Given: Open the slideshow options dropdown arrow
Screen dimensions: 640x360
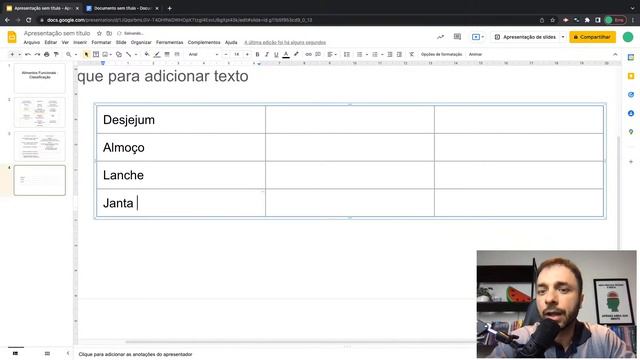Looking at the screenshot, I should (563, 37).
